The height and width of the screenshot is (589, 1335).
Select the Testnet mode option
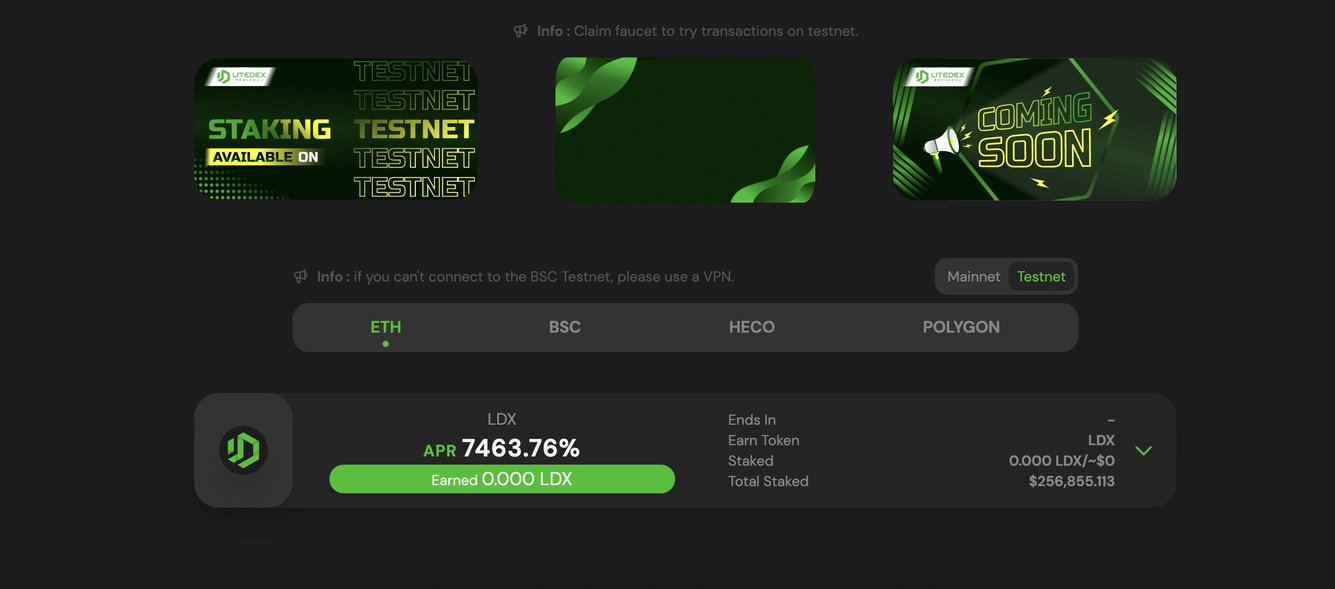(x=1041, y=277)
